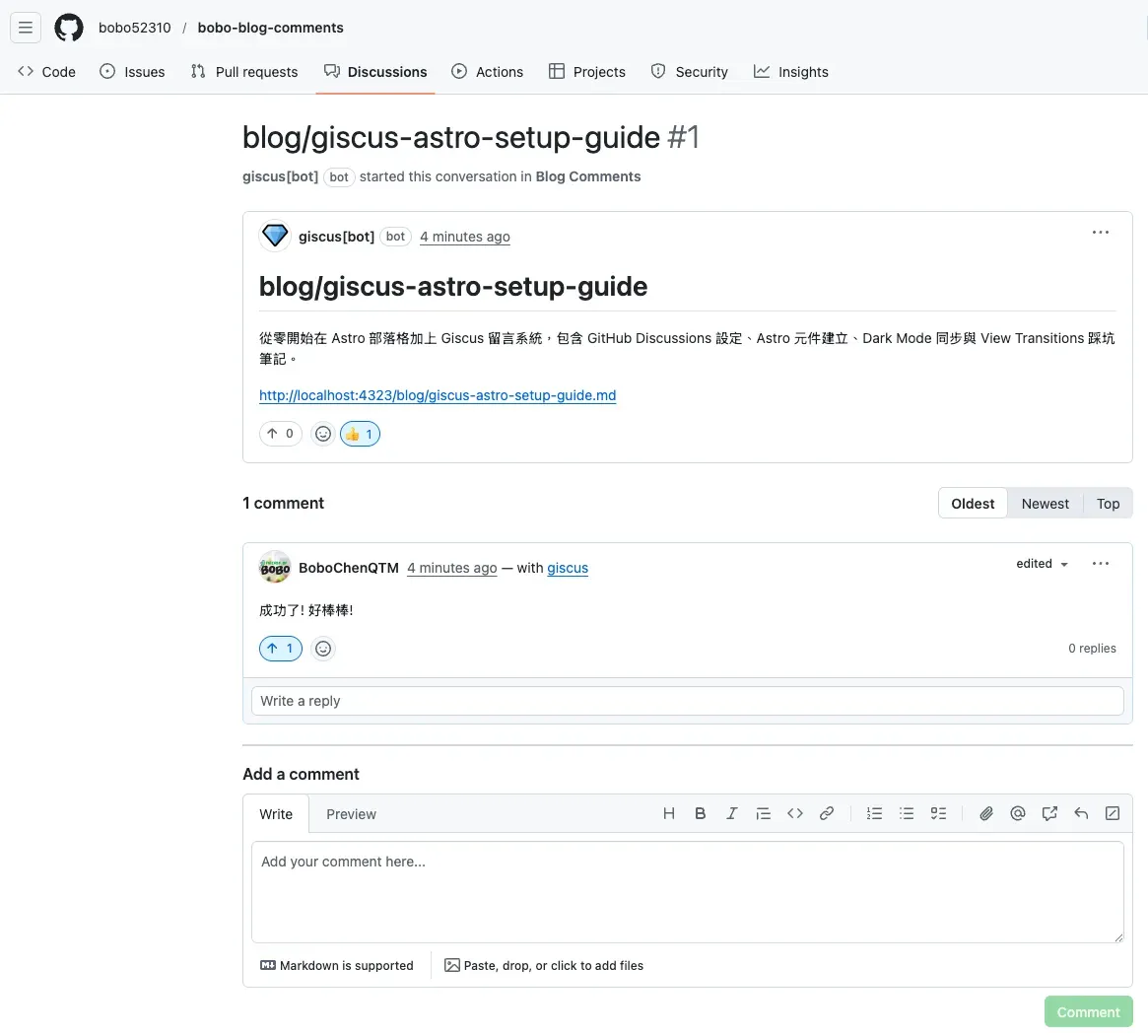This screenshot has width=1148, height=1036.
Task: Mention a user with the @ icon
Action: tap(1018, 813)
